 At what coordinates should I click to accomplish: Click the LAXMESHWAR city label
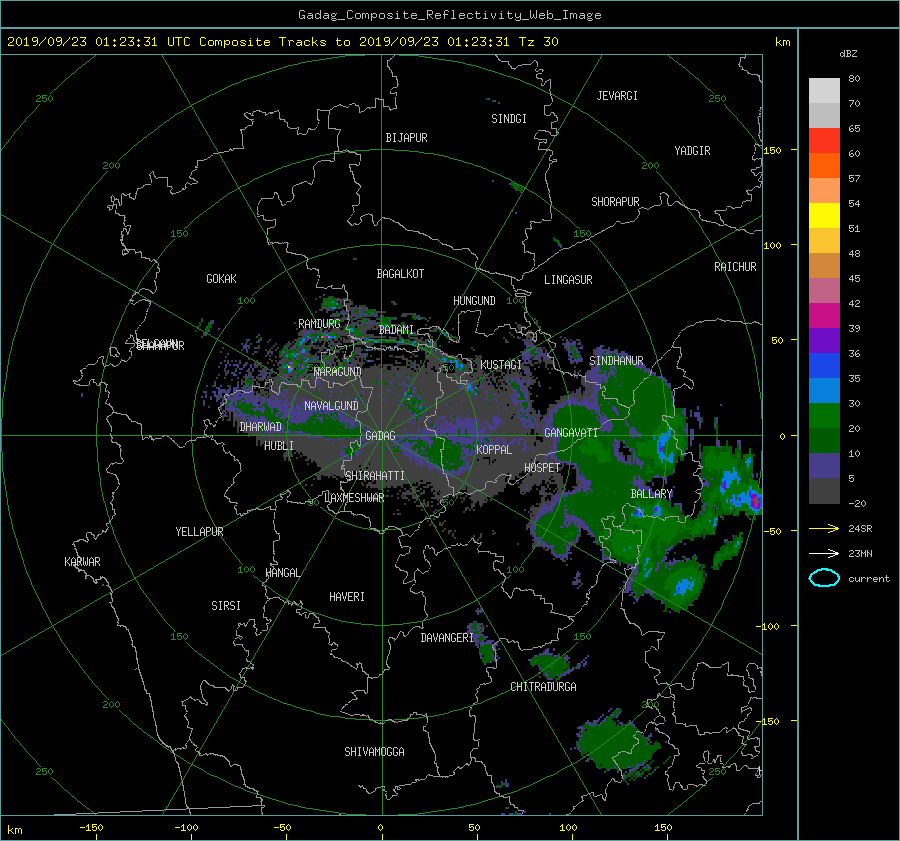(354, 498)
